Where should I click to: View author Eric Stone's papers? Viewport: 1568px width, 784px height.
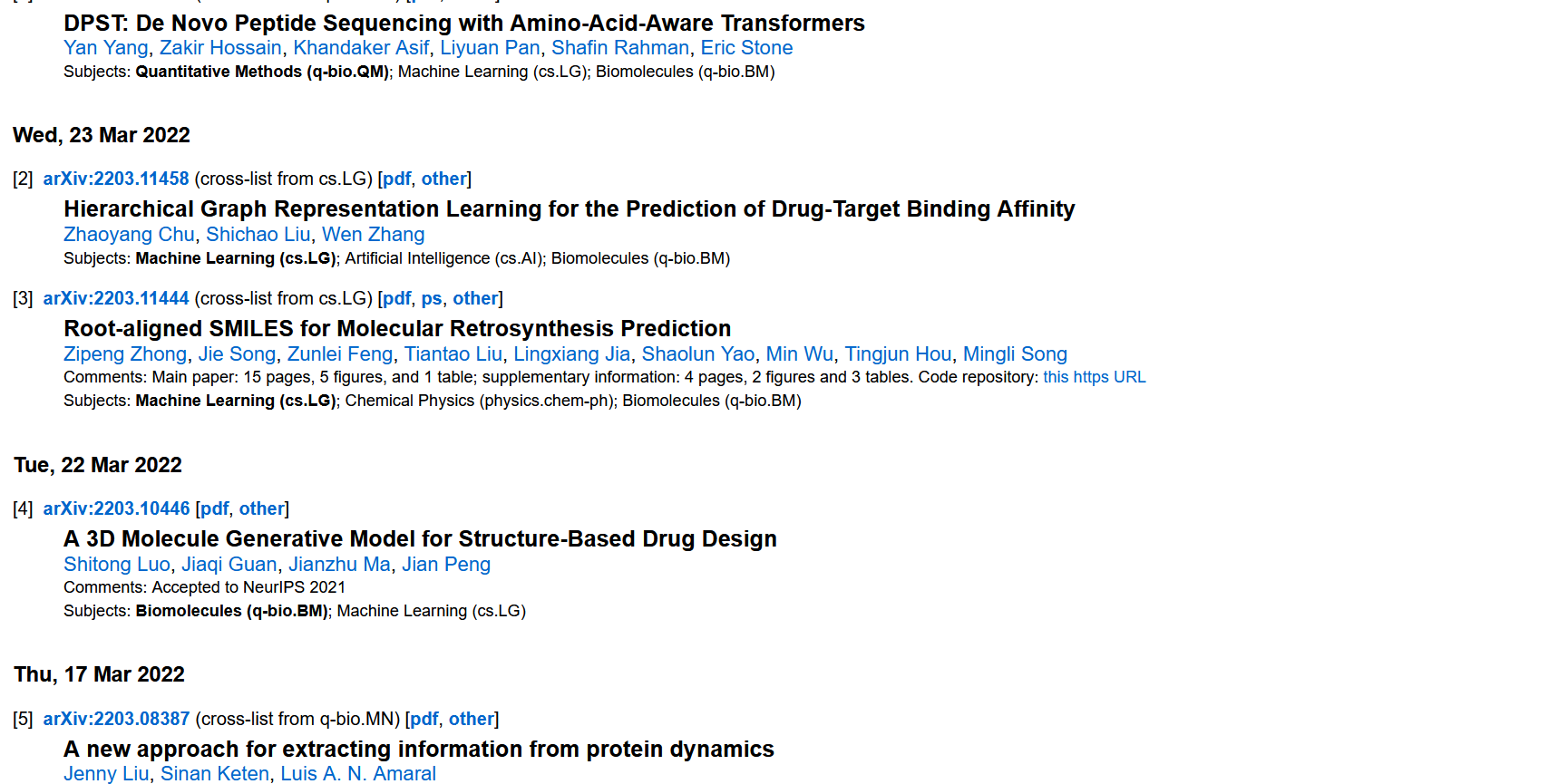(746, 48)
